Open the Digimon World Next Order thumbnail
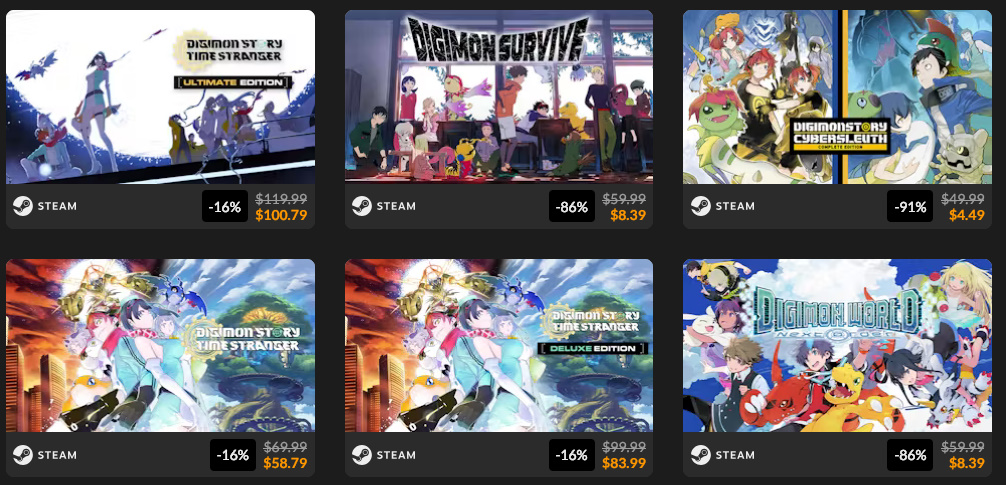The width and height of the screenshot is (1006, 485). coord(837,345)
